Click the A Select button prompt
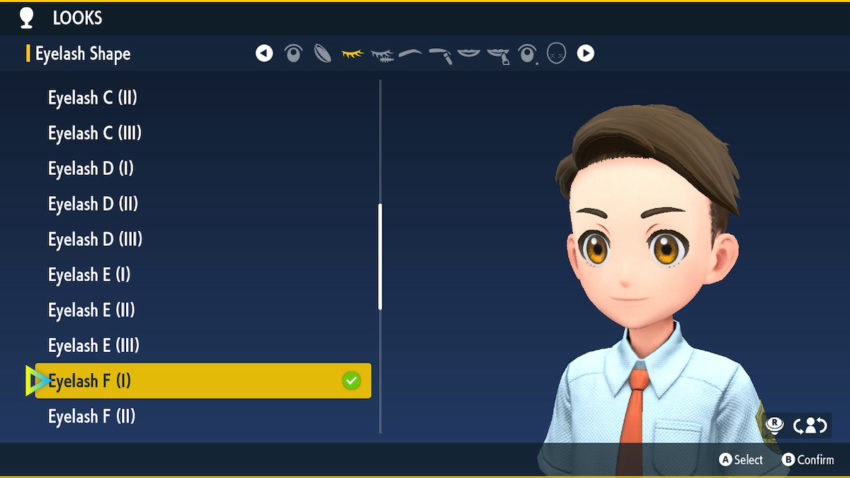This screenshot has width=850, height=478. (x=740, y=460)
